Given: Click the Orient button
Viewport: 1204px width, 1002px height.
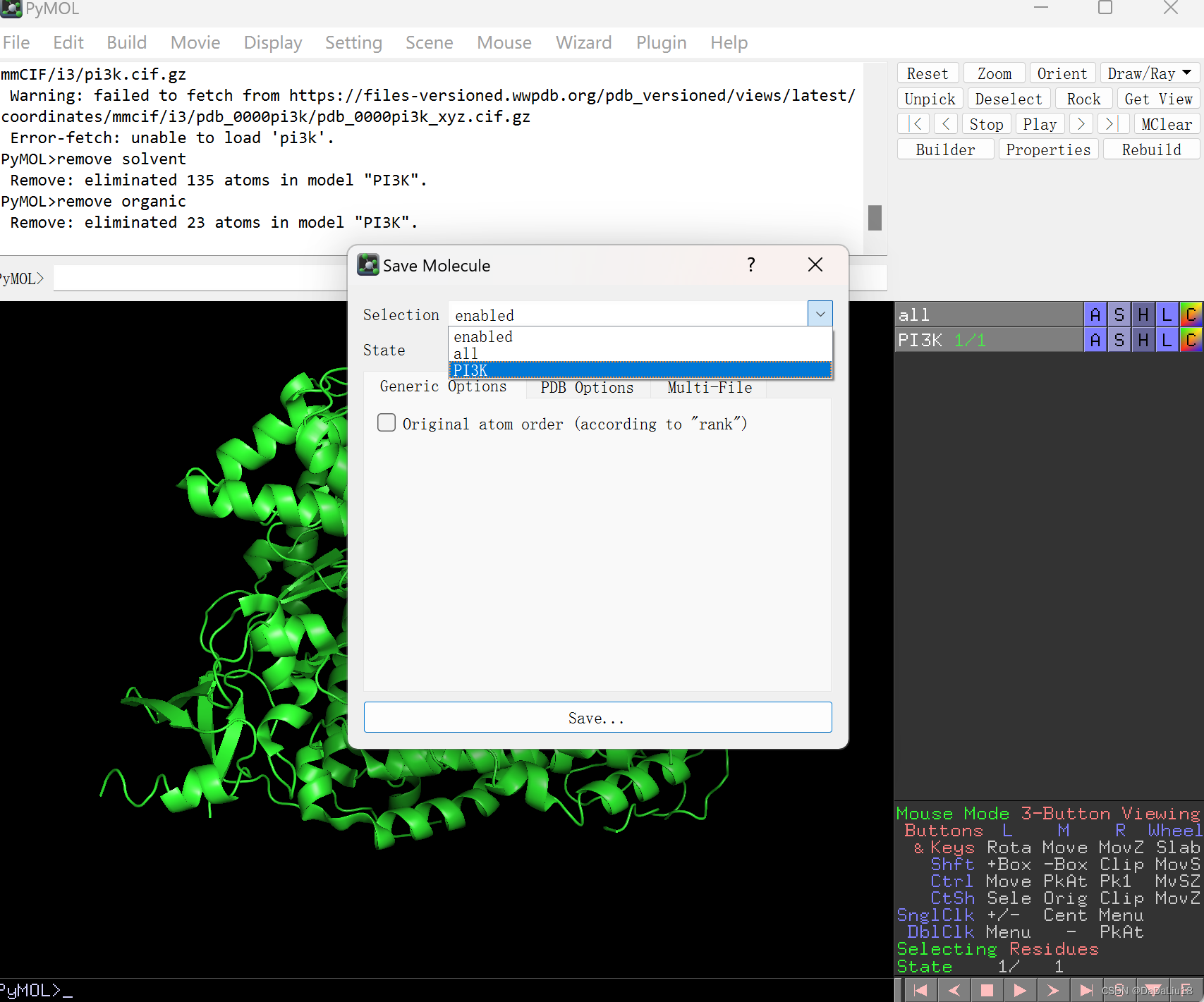Looking at the screenshot, I should [1062, 73].
